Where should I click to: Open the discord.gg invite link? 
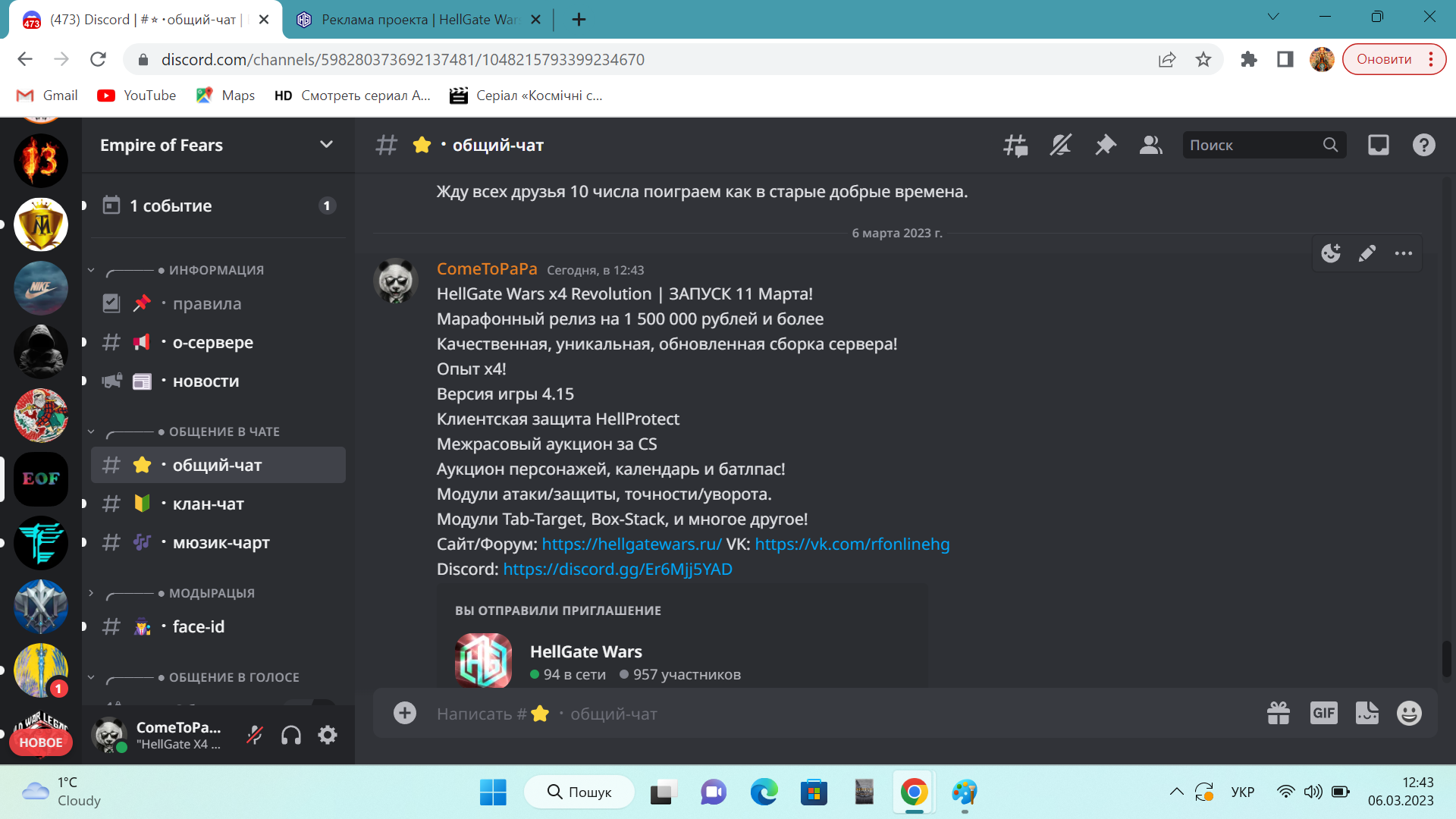point(617,569)
